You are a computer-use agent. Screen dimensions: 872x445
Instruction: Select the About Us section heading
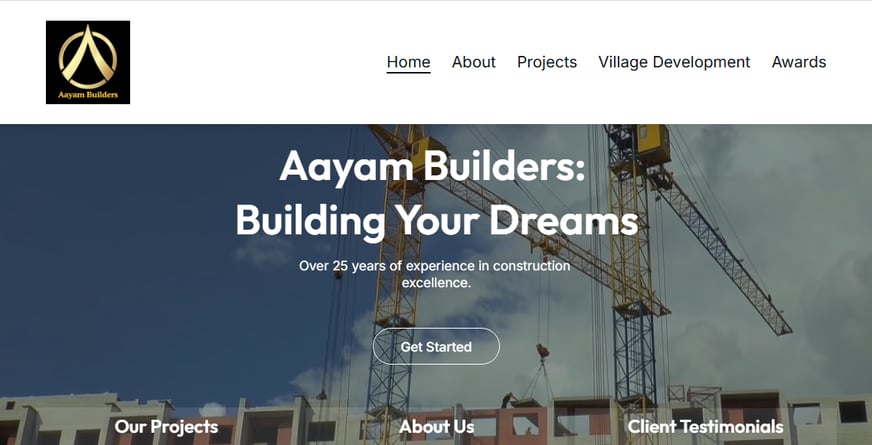437,427
